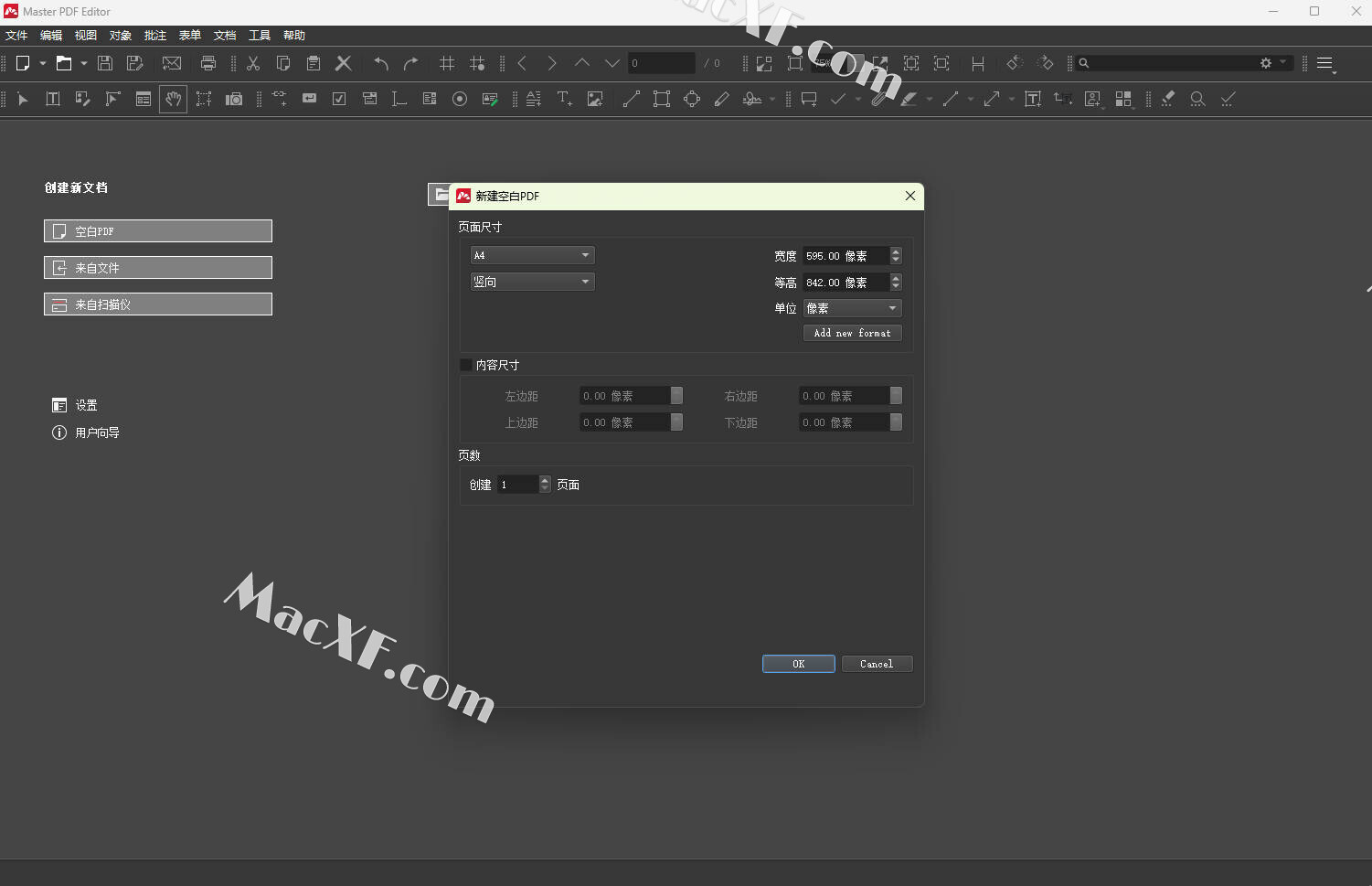Select the pencil drawing tool

722,99
